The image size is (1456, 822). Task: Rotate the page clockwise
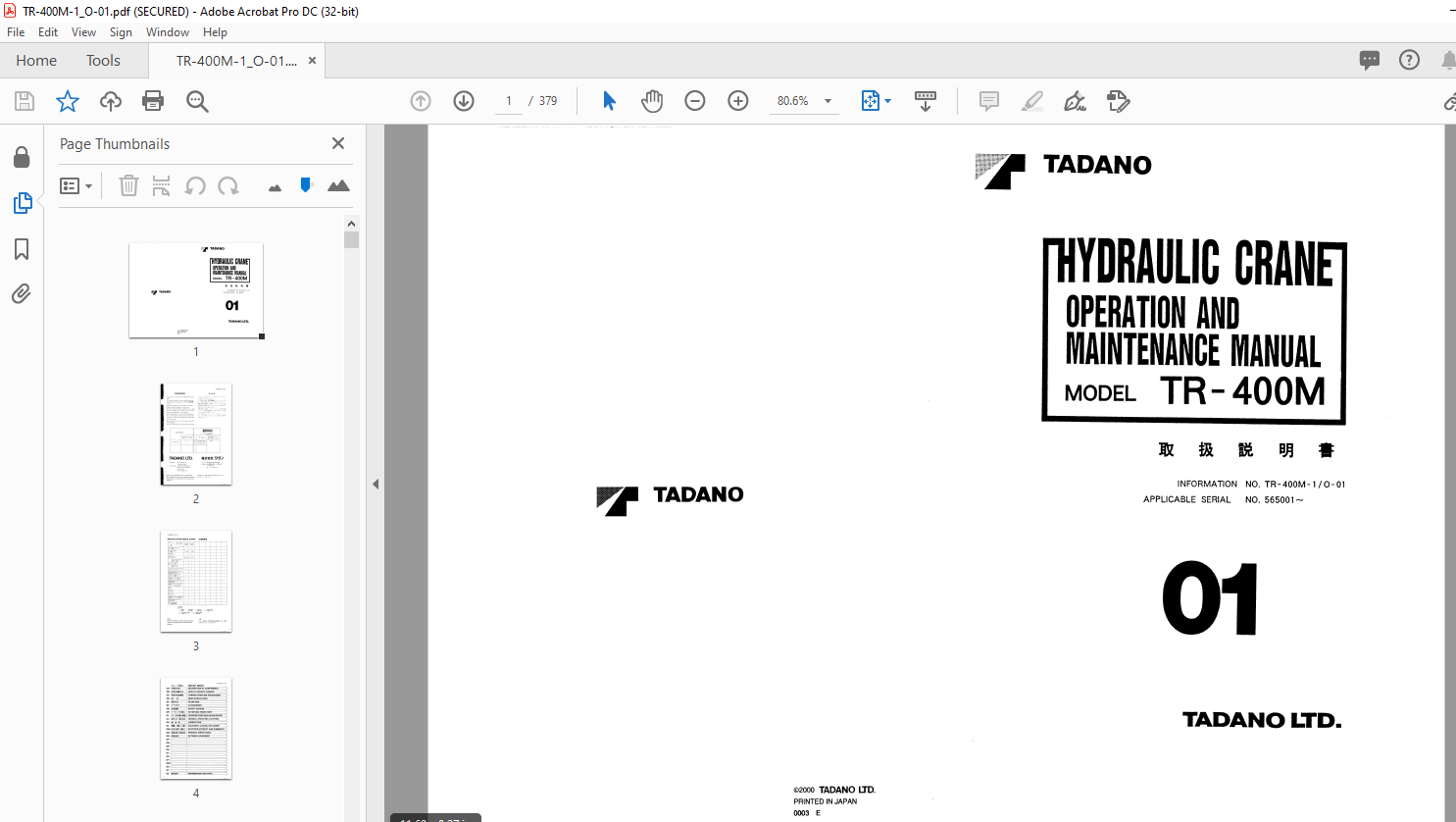[228, 185]
